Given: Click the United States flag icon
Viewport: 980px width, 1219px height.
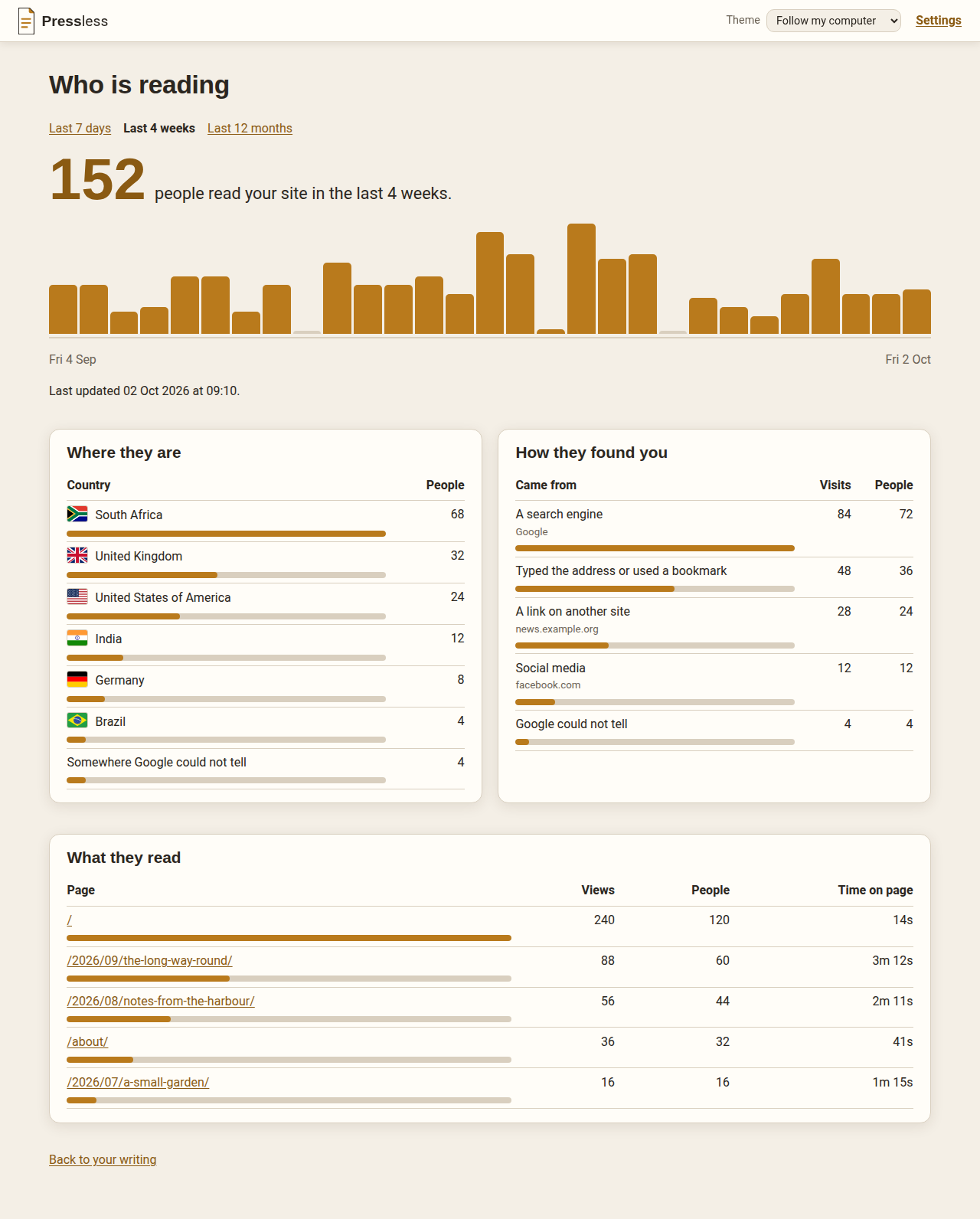Looking at the screenshot, I should (77, 596).
